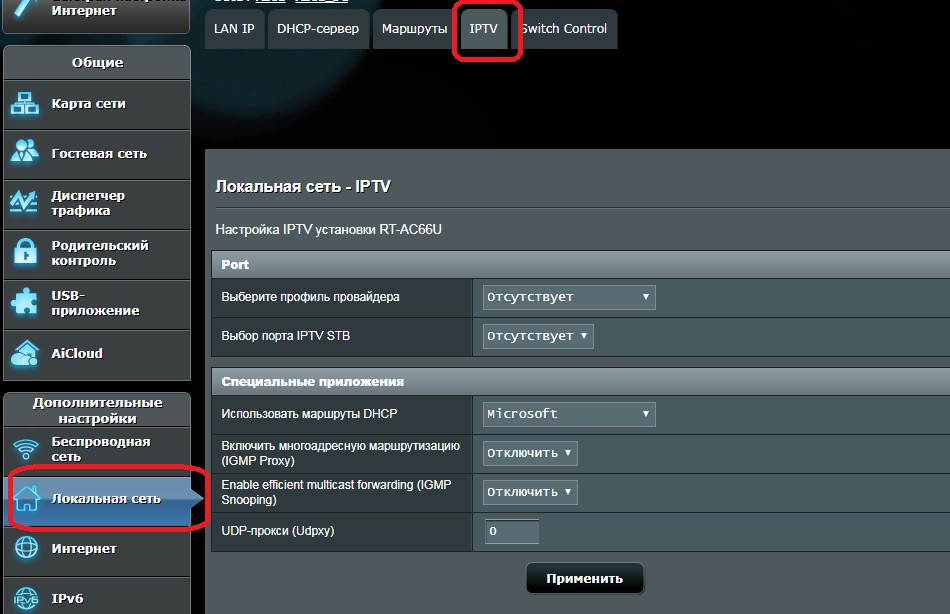Switch to the LAN IP tab
950x614 pixels.
pyautogui.click(x=234, y=28)
